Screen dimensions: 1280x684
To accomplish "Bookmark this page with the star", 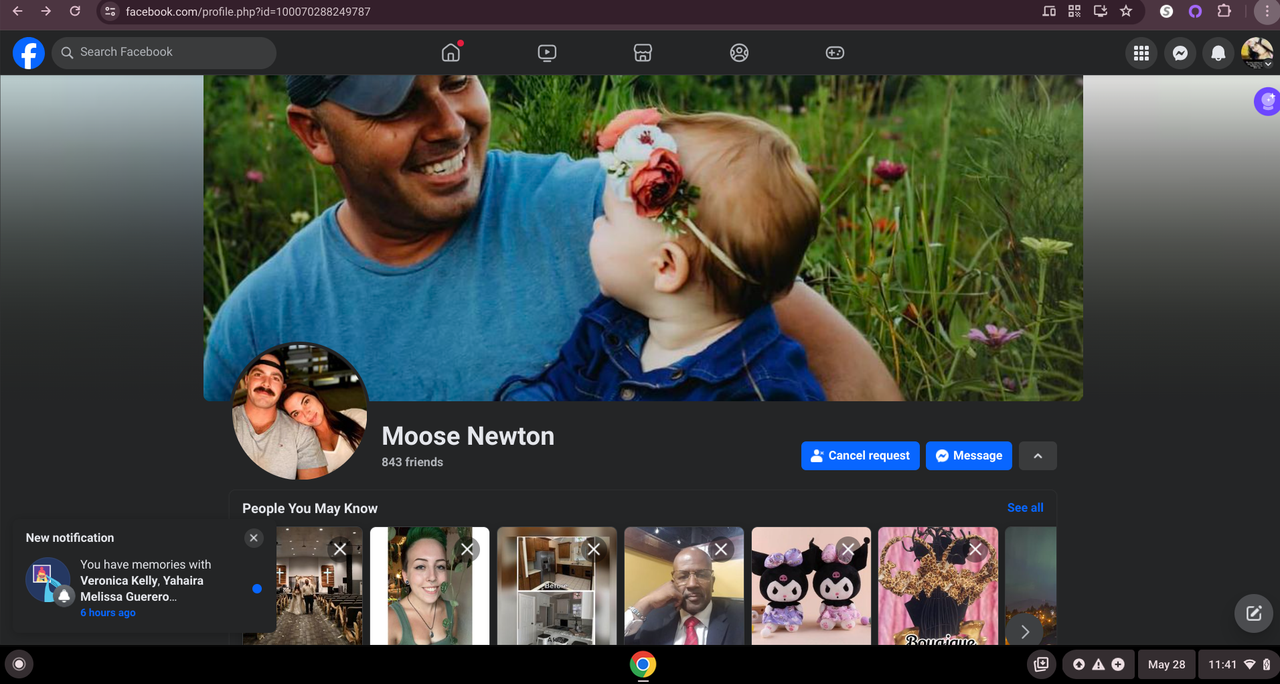I will pos(1127,12).
